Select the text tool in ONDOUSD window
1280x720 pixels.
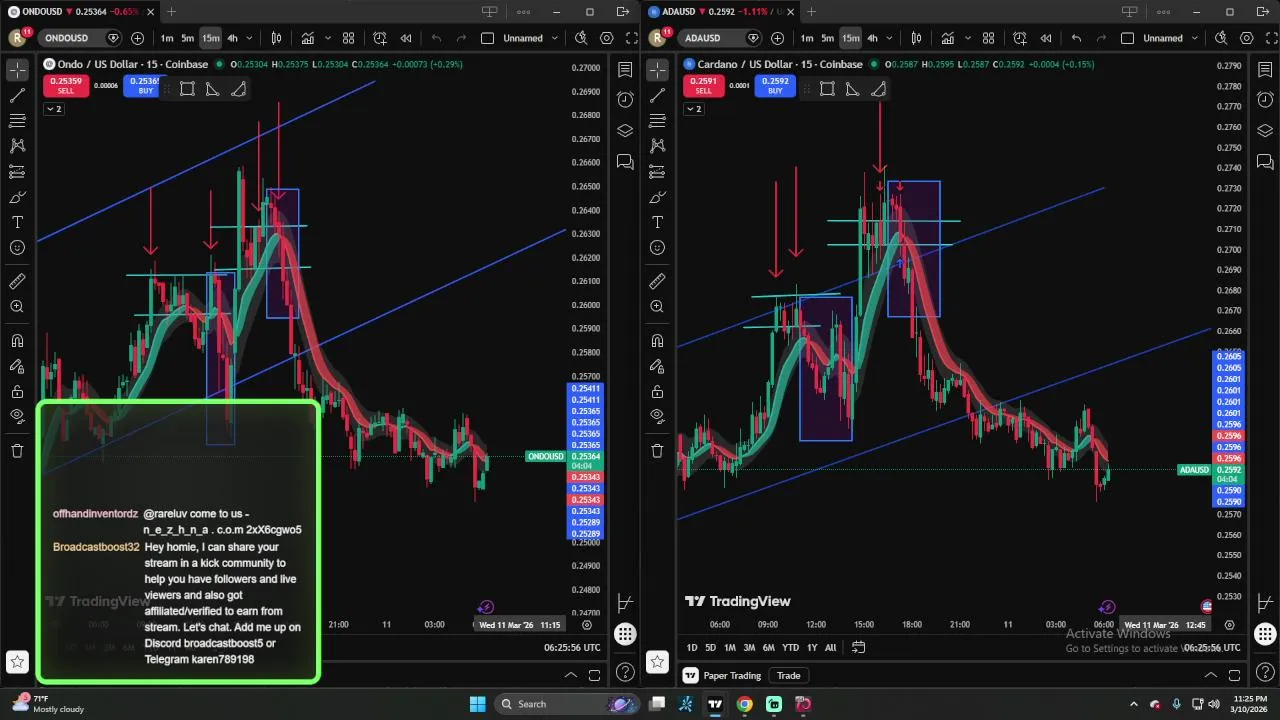17,222
